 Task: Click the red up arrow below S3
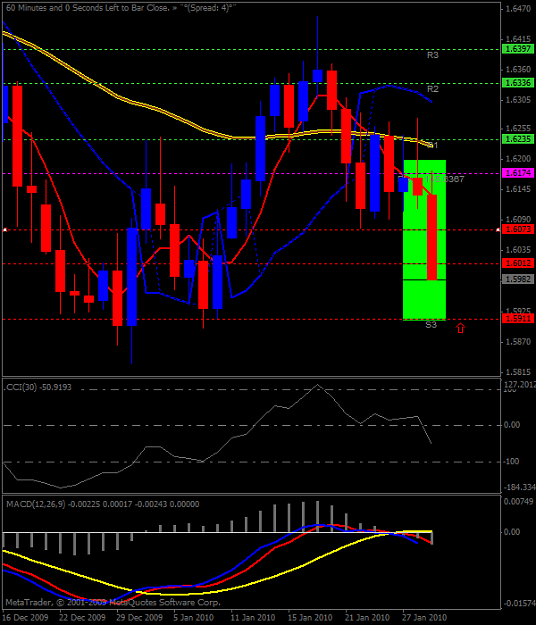pyautogui.click(x=460, y=328)
